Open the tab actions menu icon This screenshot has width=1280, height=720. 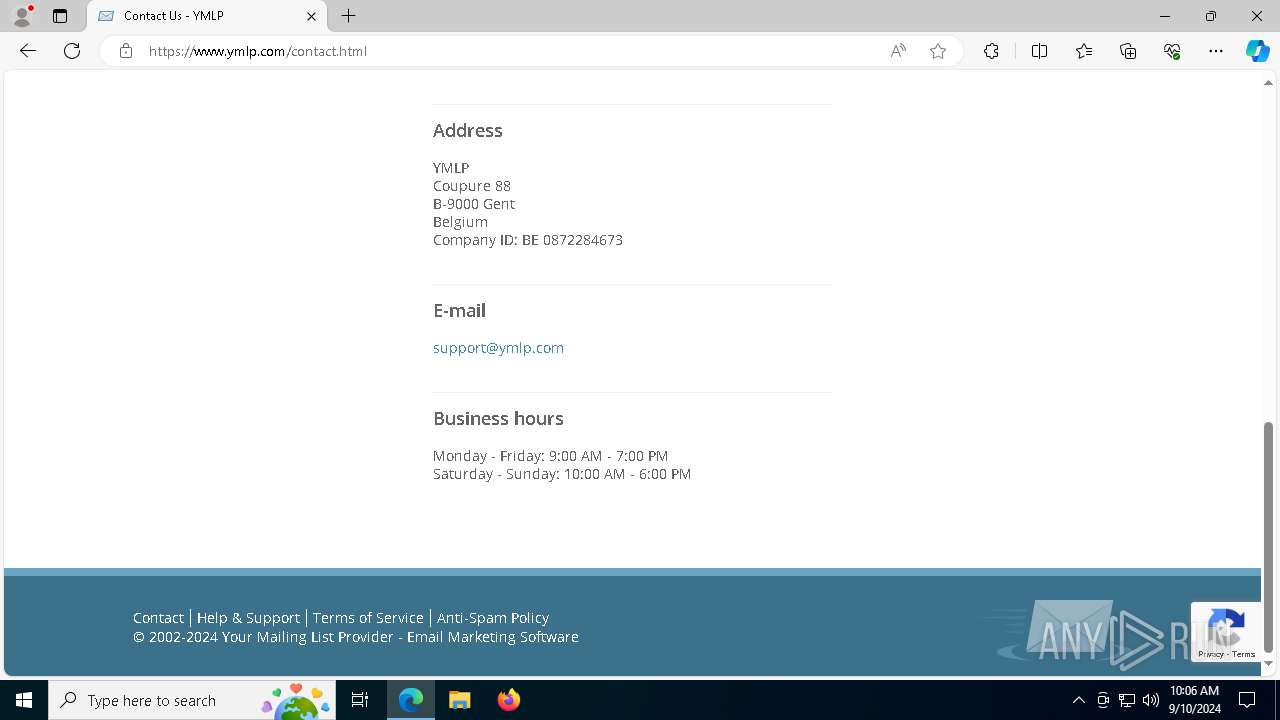[x=60, y=16]
